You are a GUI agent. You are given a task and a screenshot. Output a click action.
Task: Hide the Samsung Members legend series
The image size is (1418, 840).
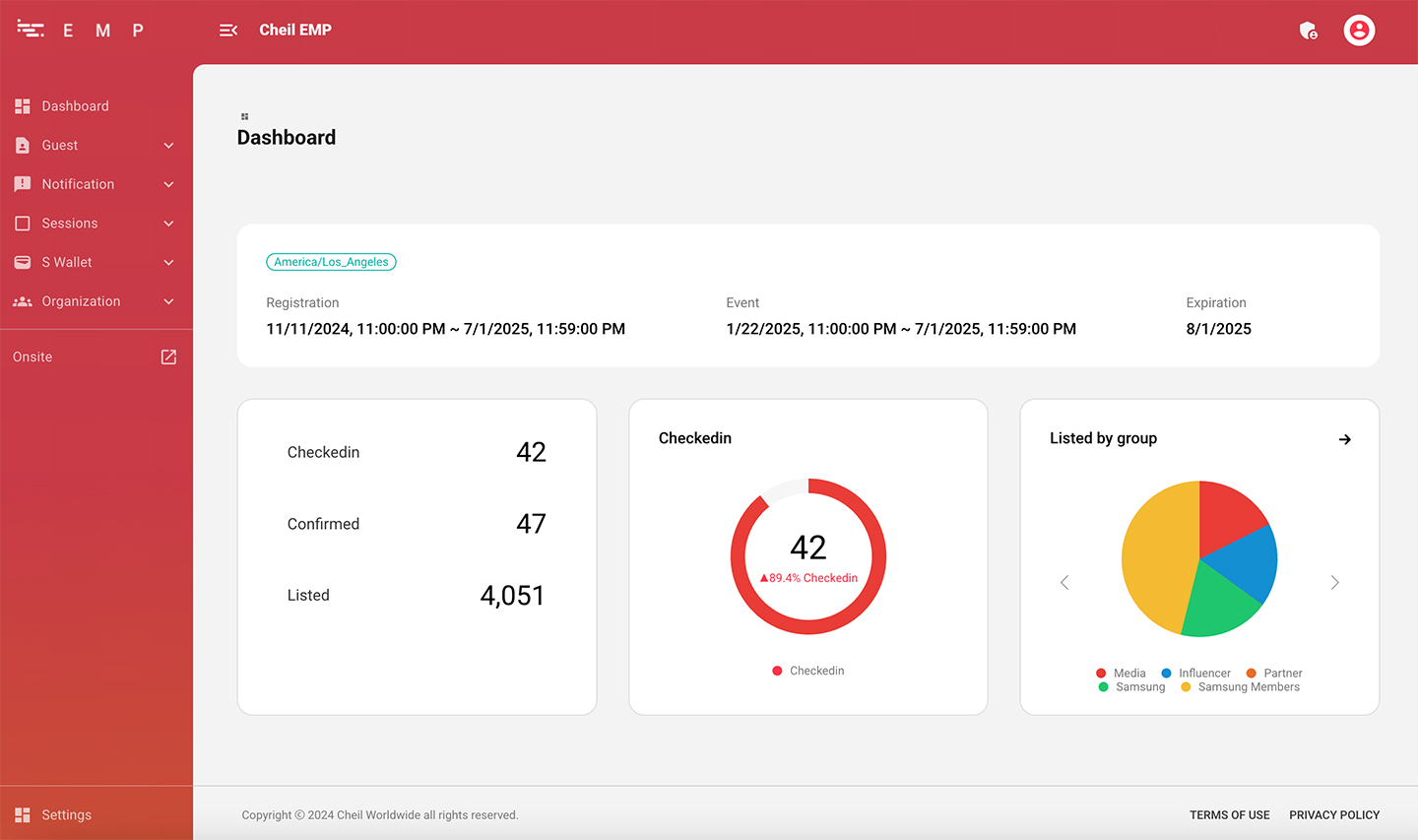[1240, 687]
